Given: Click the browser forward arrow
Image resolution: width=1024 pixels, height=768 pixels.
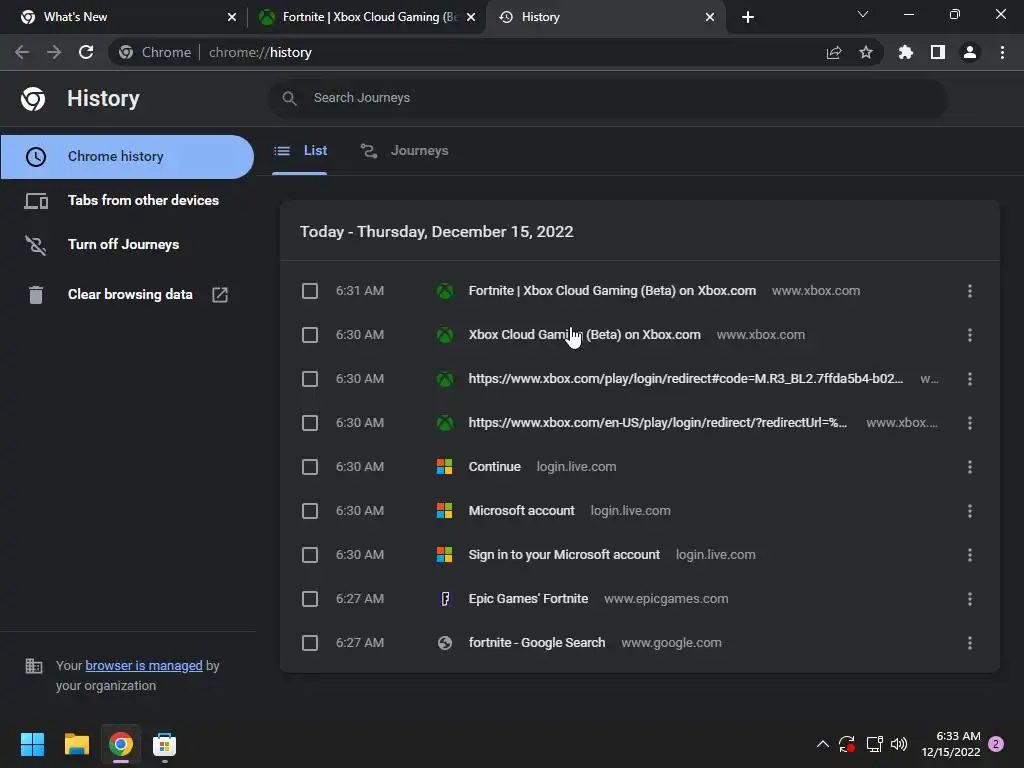Looking at the screenshot, I should pyautogui.click(x=54, y=52).
